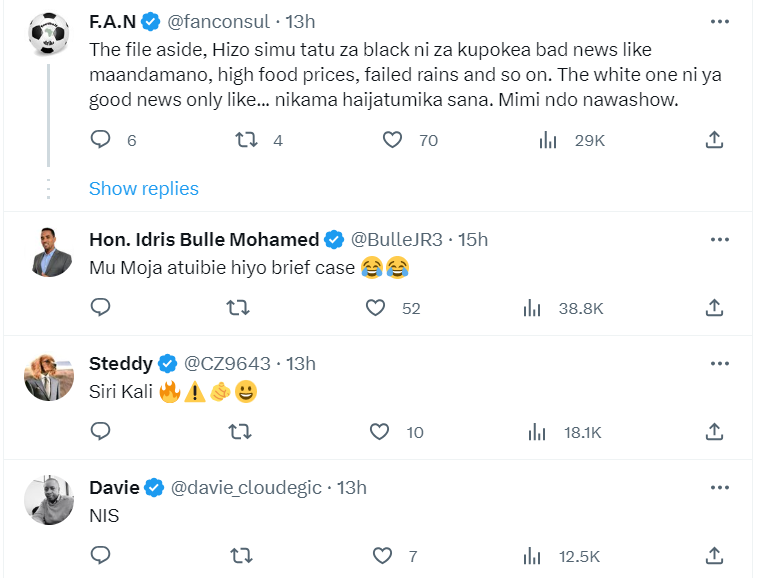Like Steddy's 'Siri Kali' tweet
The width and height of the screenshot is (770, 578).
(x=379, y=432)
